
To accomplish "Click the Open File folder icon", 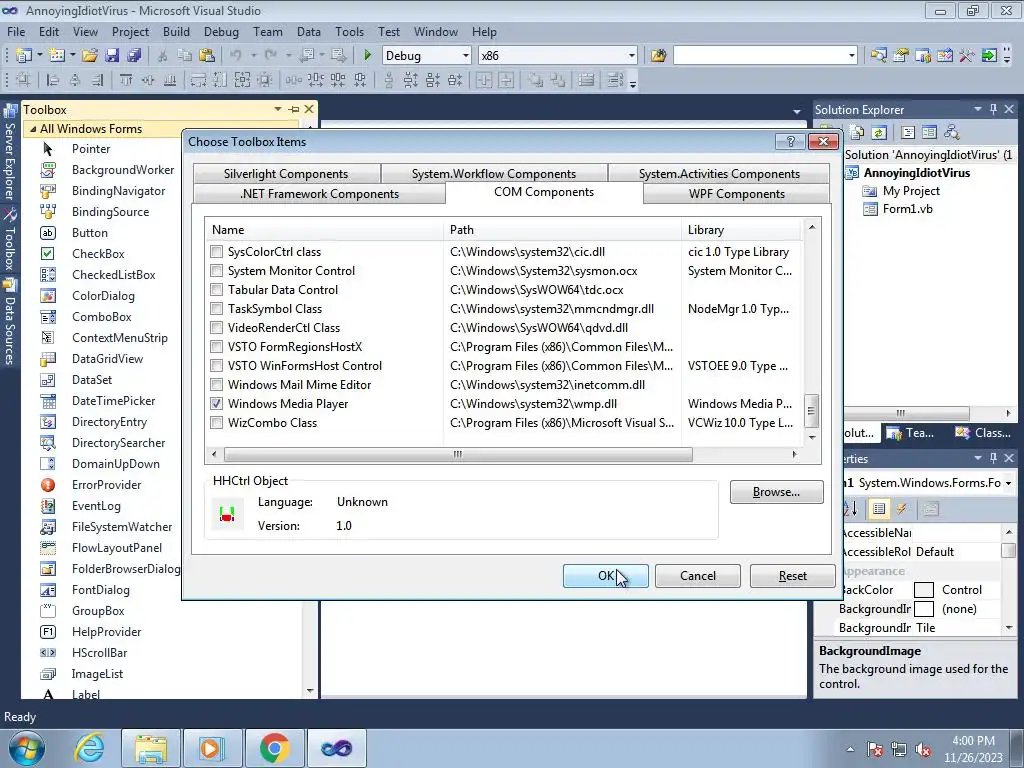I will pos(89,56).
